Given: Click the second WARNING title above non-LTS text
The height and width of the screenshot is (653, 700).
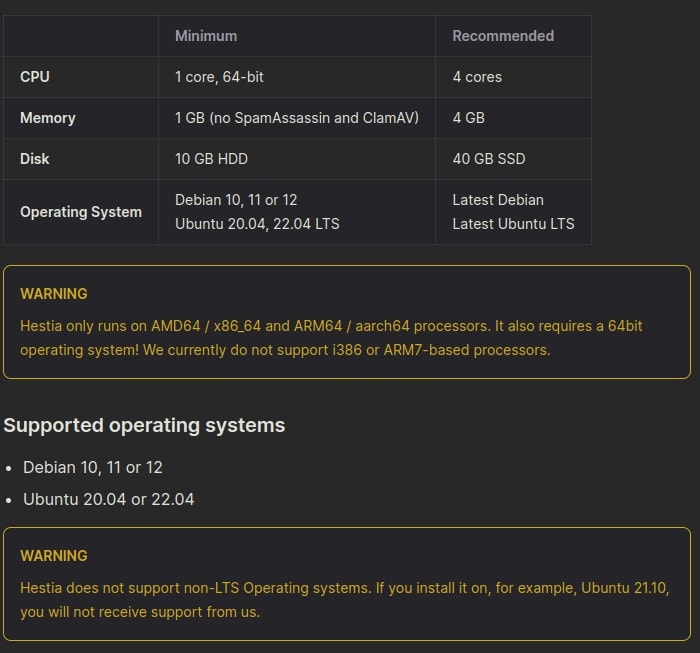Looking at the screenshot, I should click(x=54, y=556).
